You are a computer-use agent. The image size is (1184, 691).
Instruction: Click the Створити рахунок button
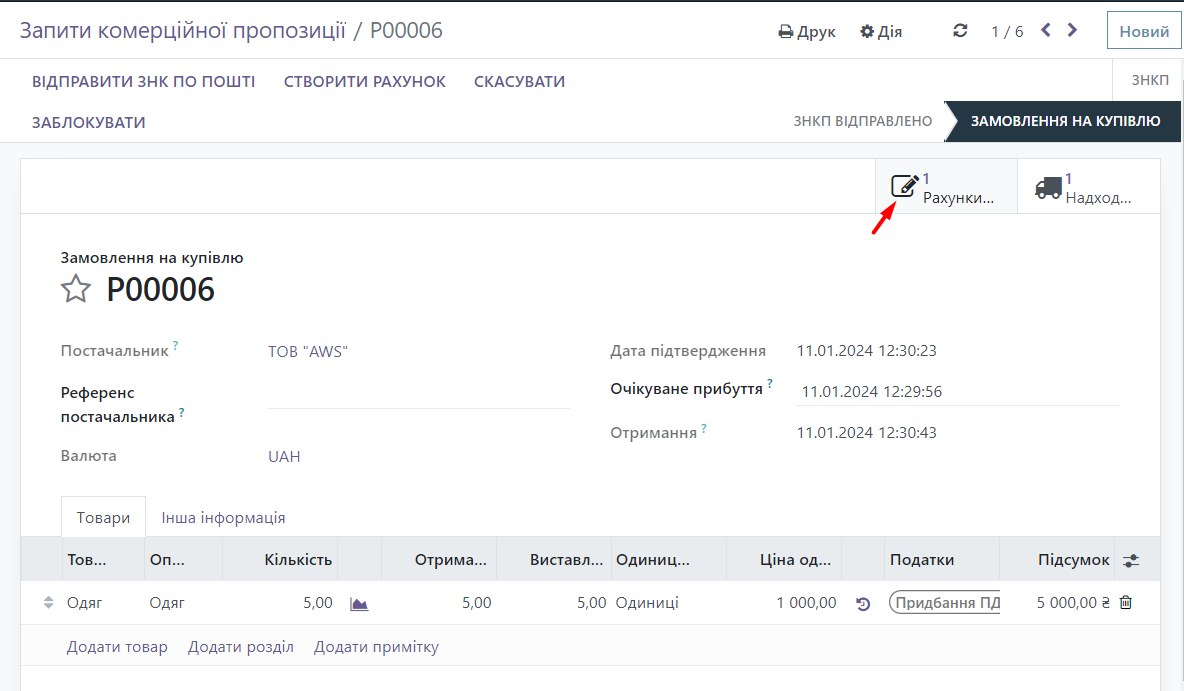[x=364, y=82]
